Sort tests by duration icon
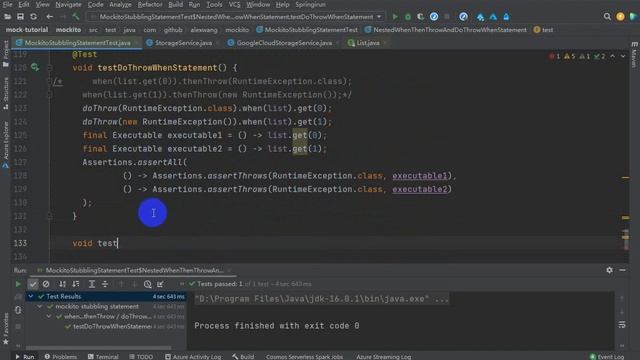 76,284
